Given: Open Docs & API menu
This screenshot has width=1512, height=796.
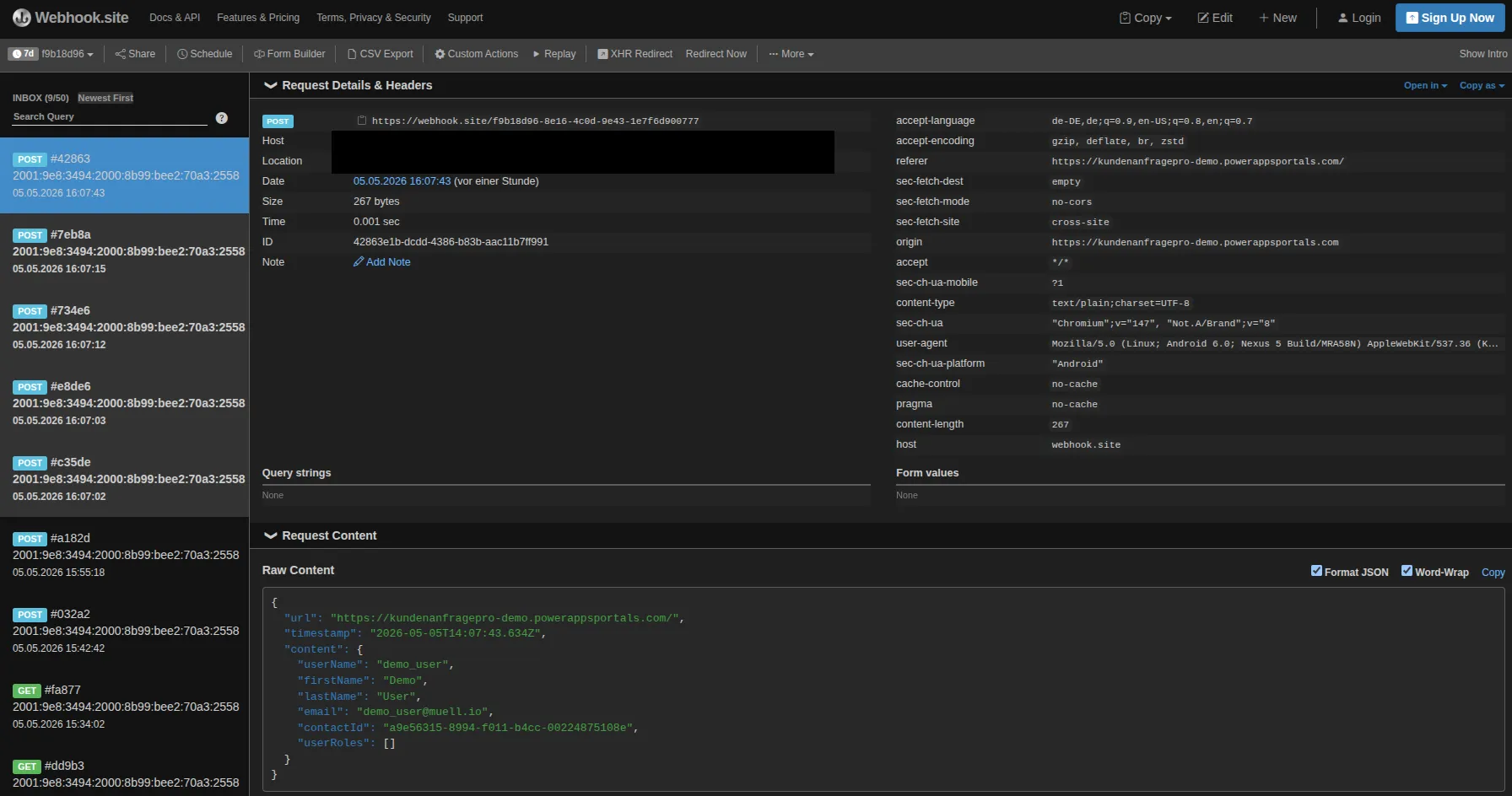Looking at the screenshot, I should coord(175,18).
